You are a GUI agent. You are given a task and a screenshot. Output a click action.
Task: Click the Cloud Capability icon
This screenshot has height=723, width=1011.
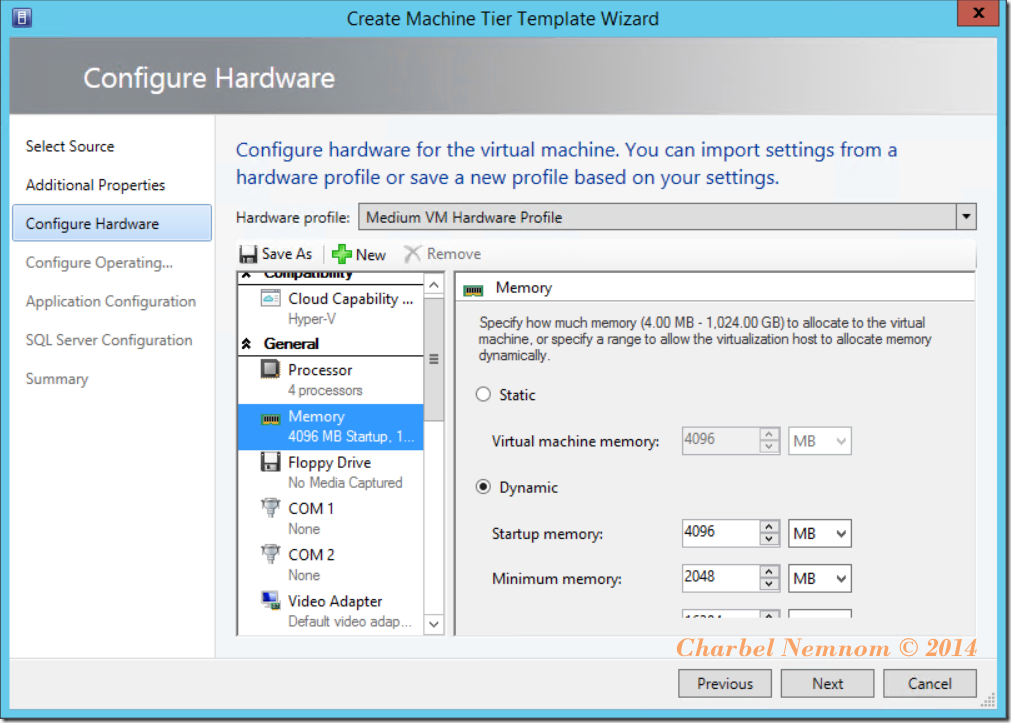pos(271,299)
